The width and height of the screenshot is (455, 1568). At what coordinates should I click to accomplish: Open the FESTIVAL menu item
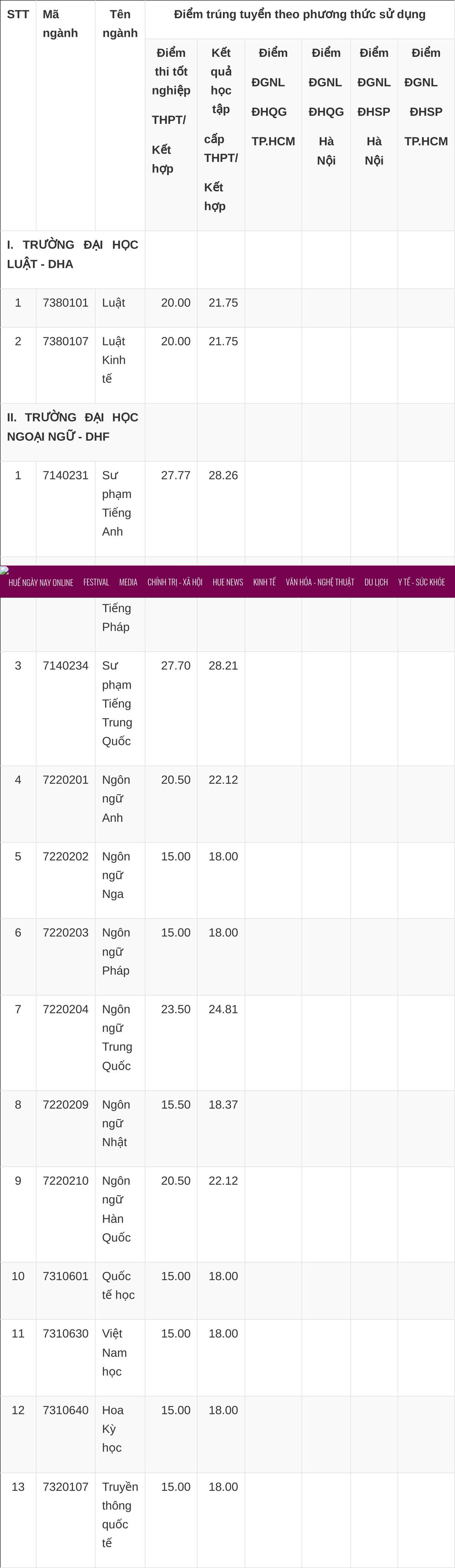96,582
